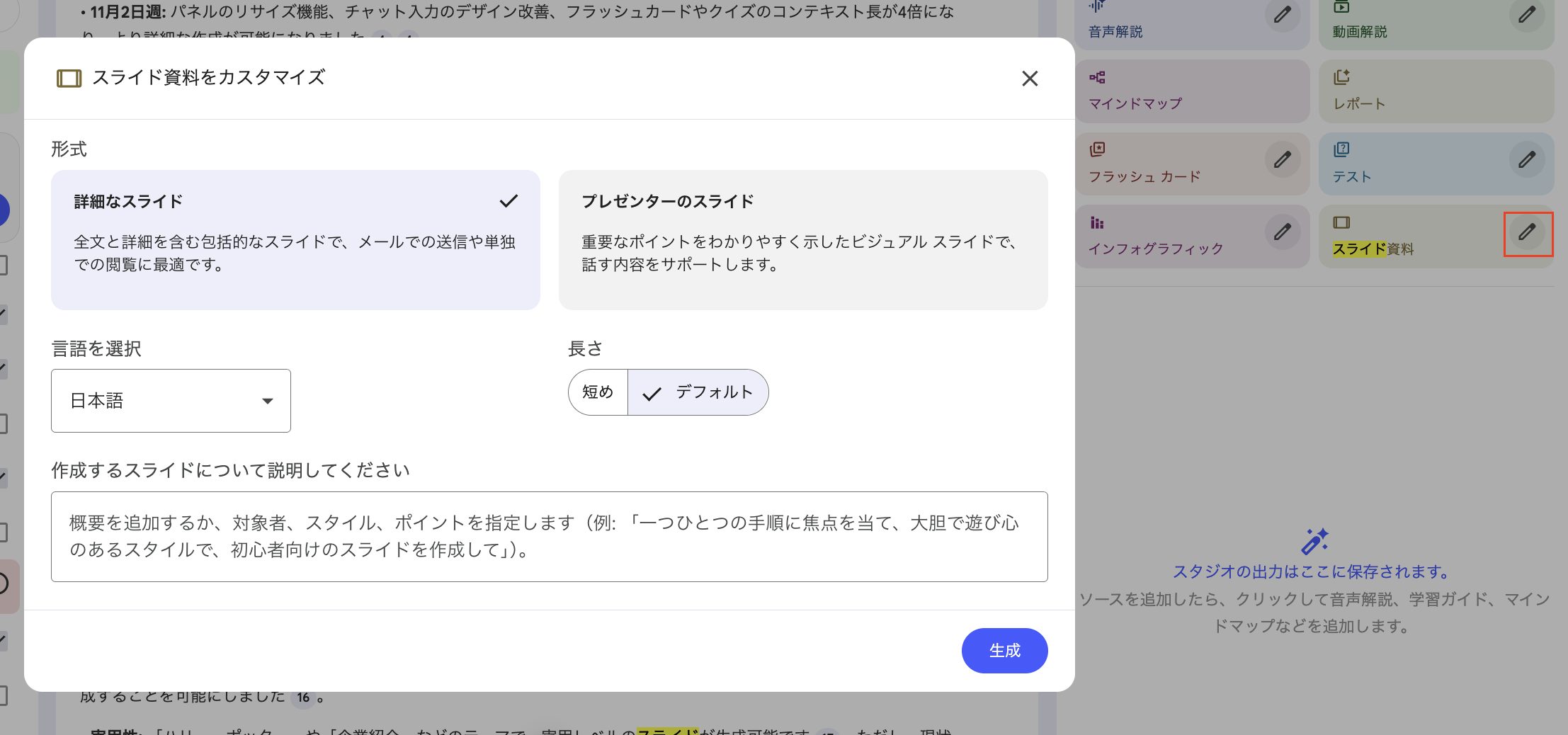Click the 生成 button

[1004, 651]
